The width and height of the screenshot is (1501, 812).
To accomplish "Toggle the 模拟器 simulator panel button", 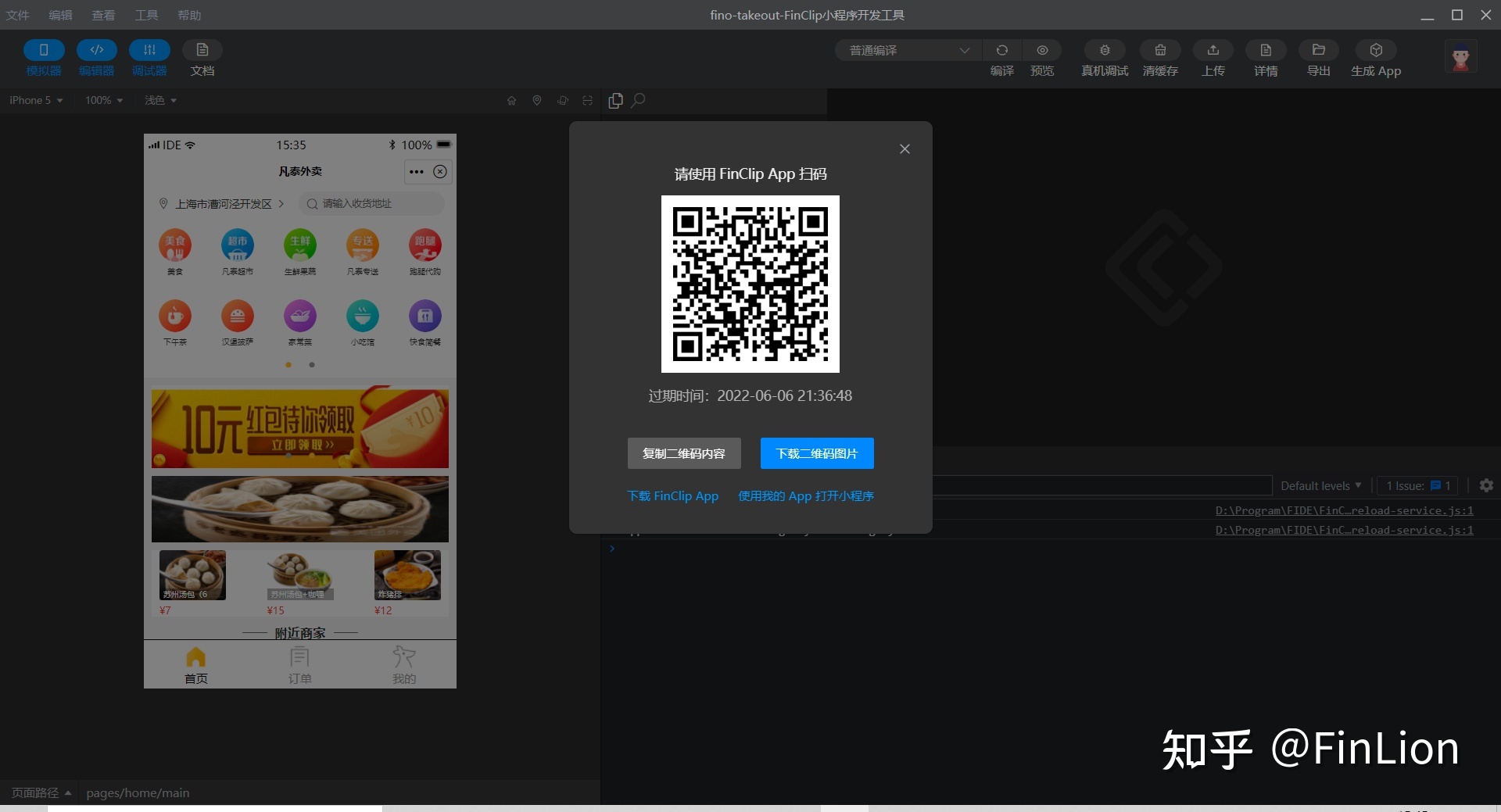I will pos(44,50).
